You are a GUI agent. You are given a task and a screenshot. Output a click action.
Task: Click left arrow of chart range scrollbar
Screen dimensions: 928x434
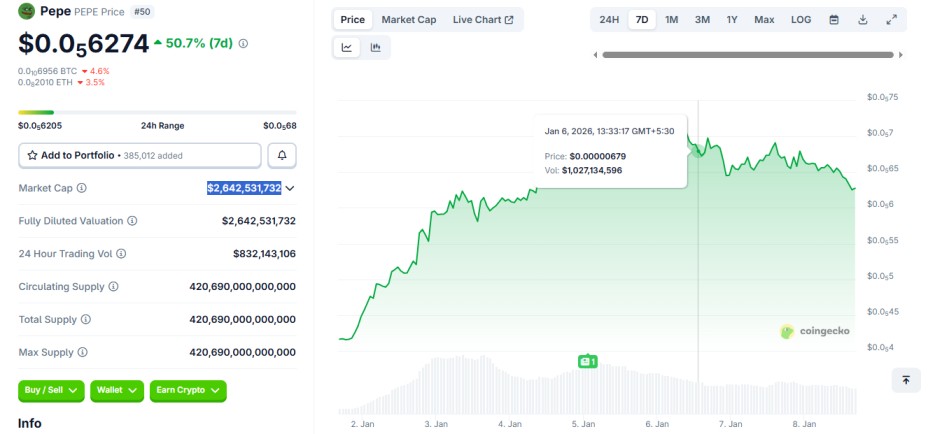(595, 55)
